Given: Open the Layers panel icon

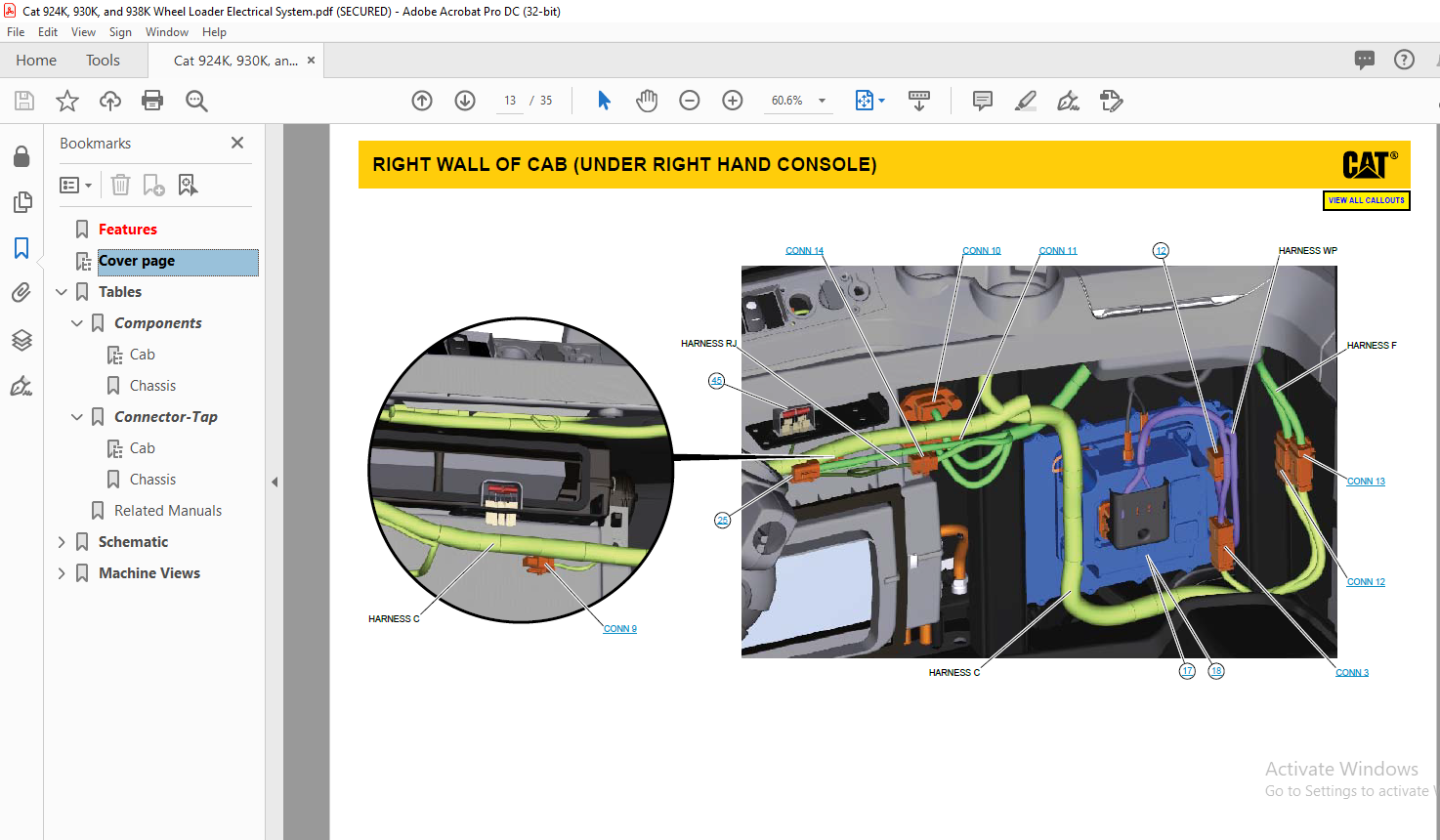Looking at the screenshot, I should (21, 340).
